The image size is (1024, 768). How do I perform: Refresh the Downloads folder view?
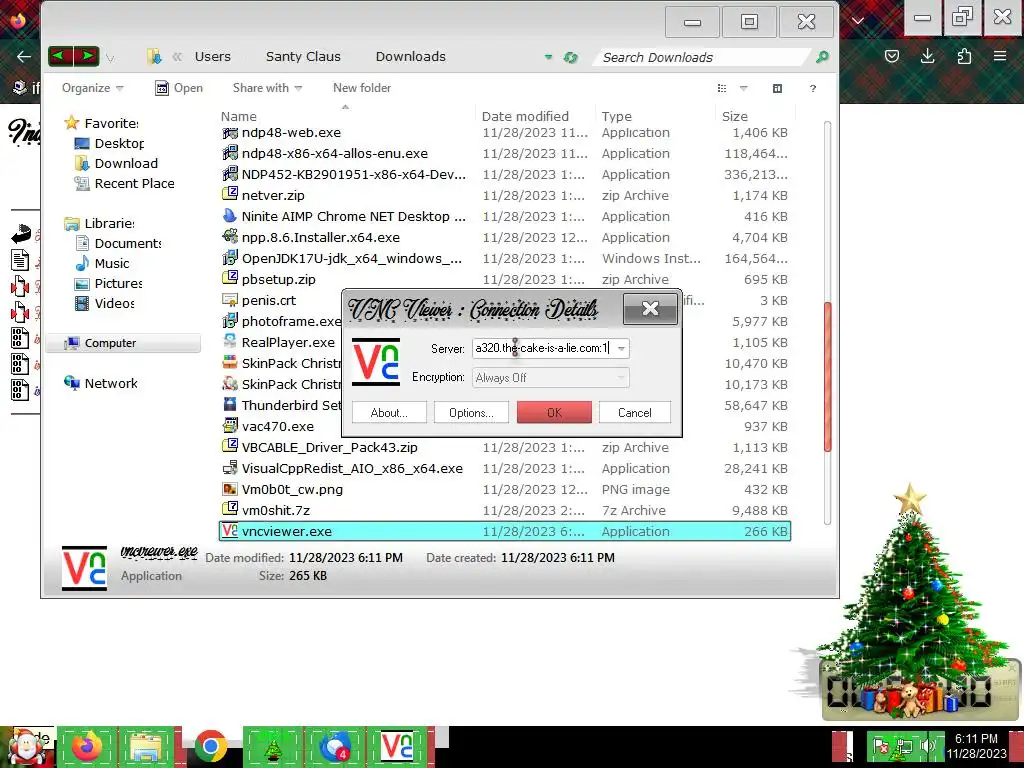[571, 57]
